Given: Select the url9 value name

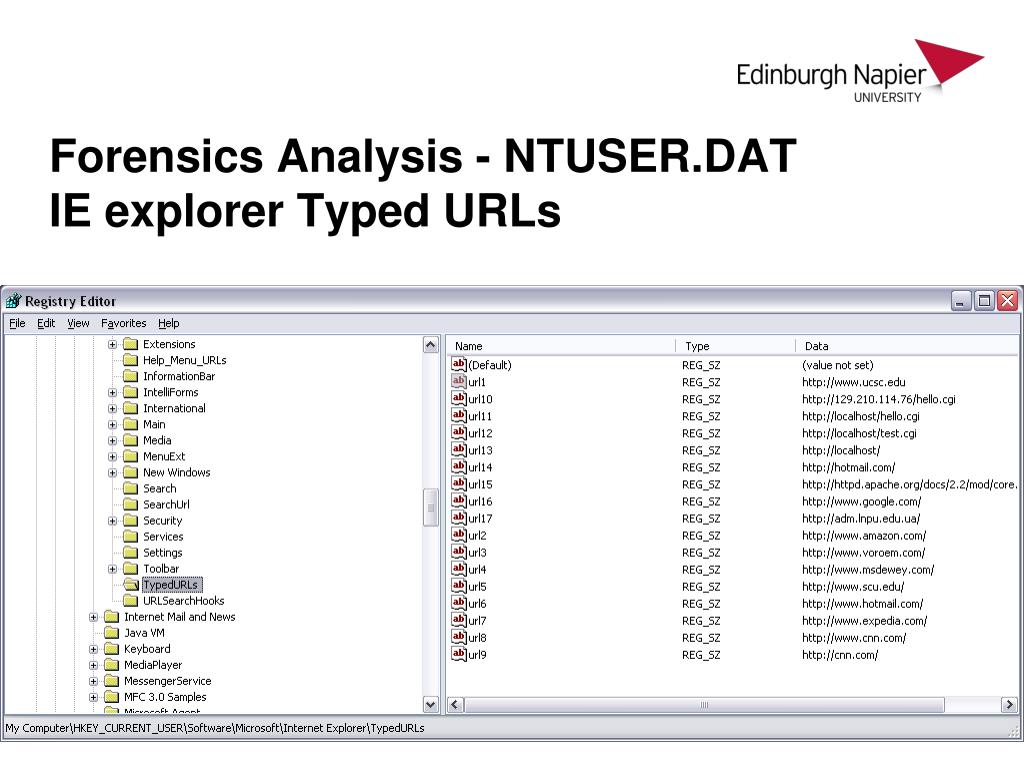Looking at the screenshot, I should [477, 654].
